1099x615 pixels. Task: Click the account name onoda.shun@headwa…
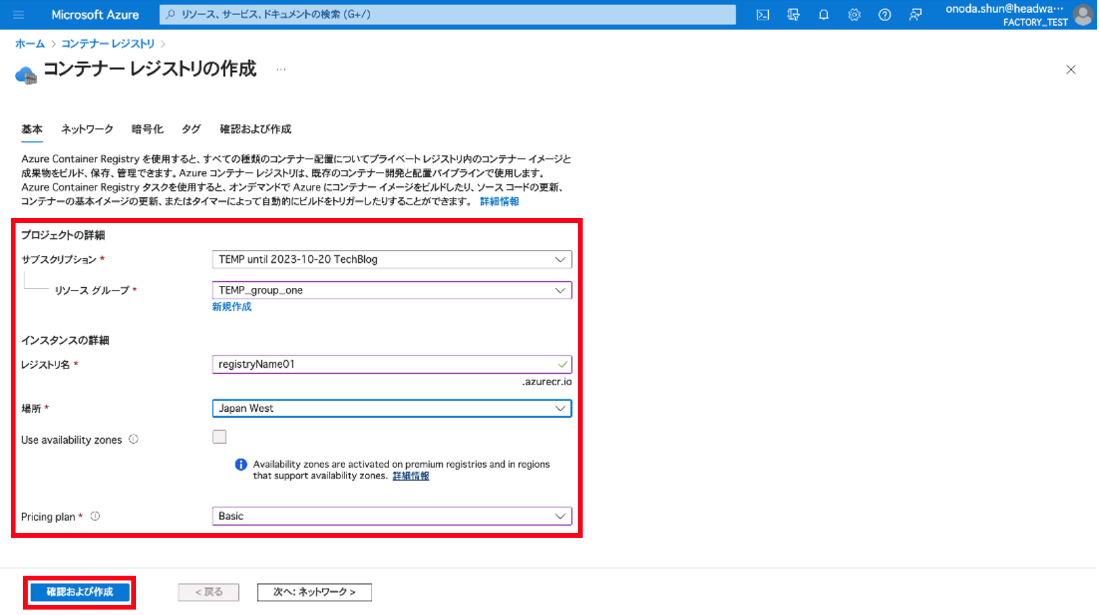(1004, 8)
